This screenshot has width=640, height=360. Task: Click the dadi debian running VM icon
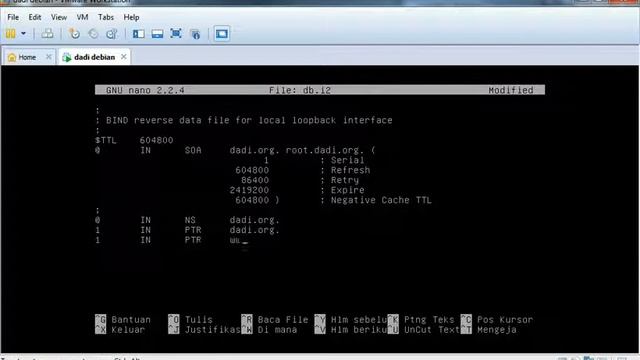(67, 58)
